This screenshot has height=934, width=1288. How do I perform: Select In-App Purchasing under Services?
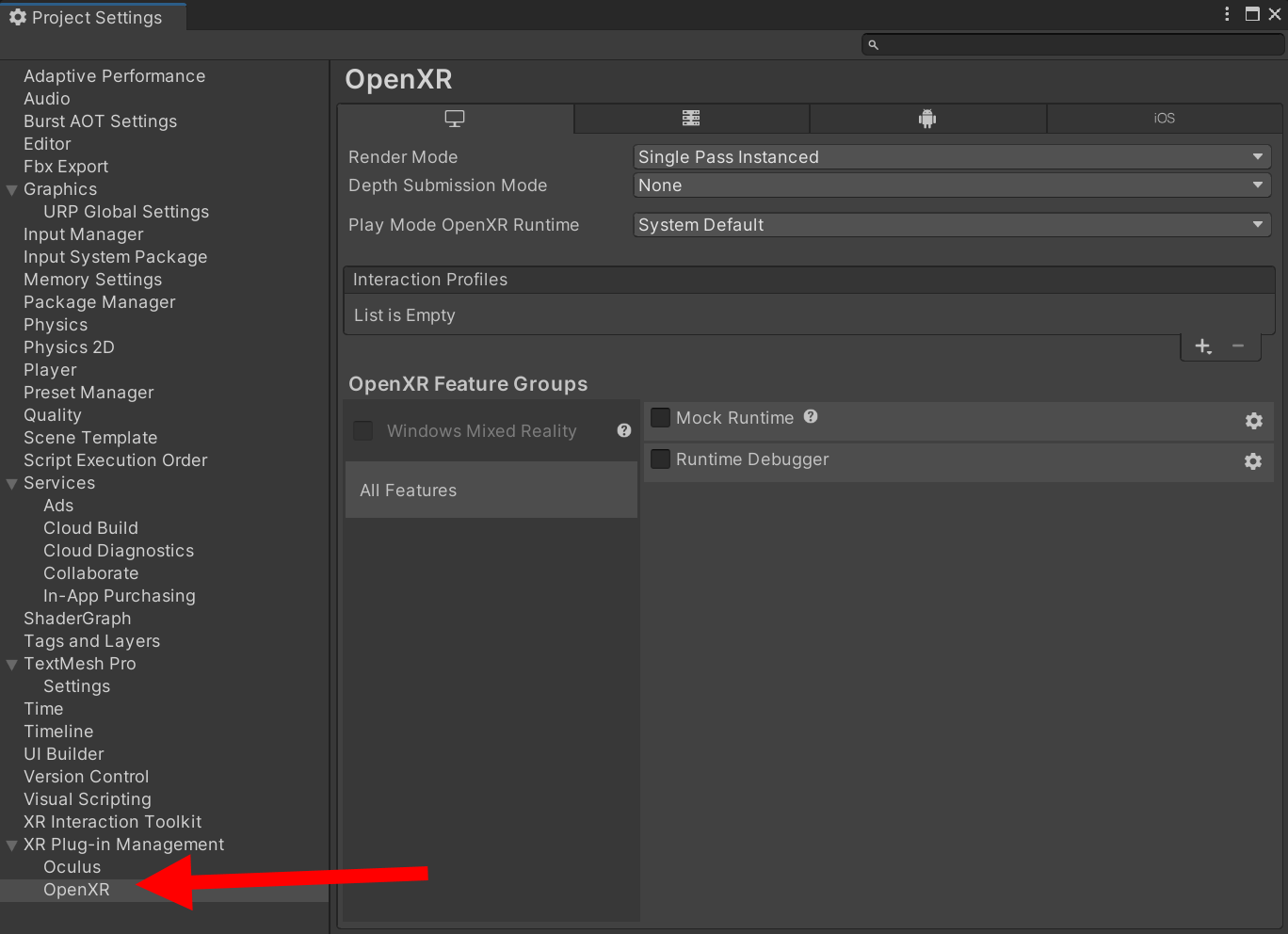(120, 596)
